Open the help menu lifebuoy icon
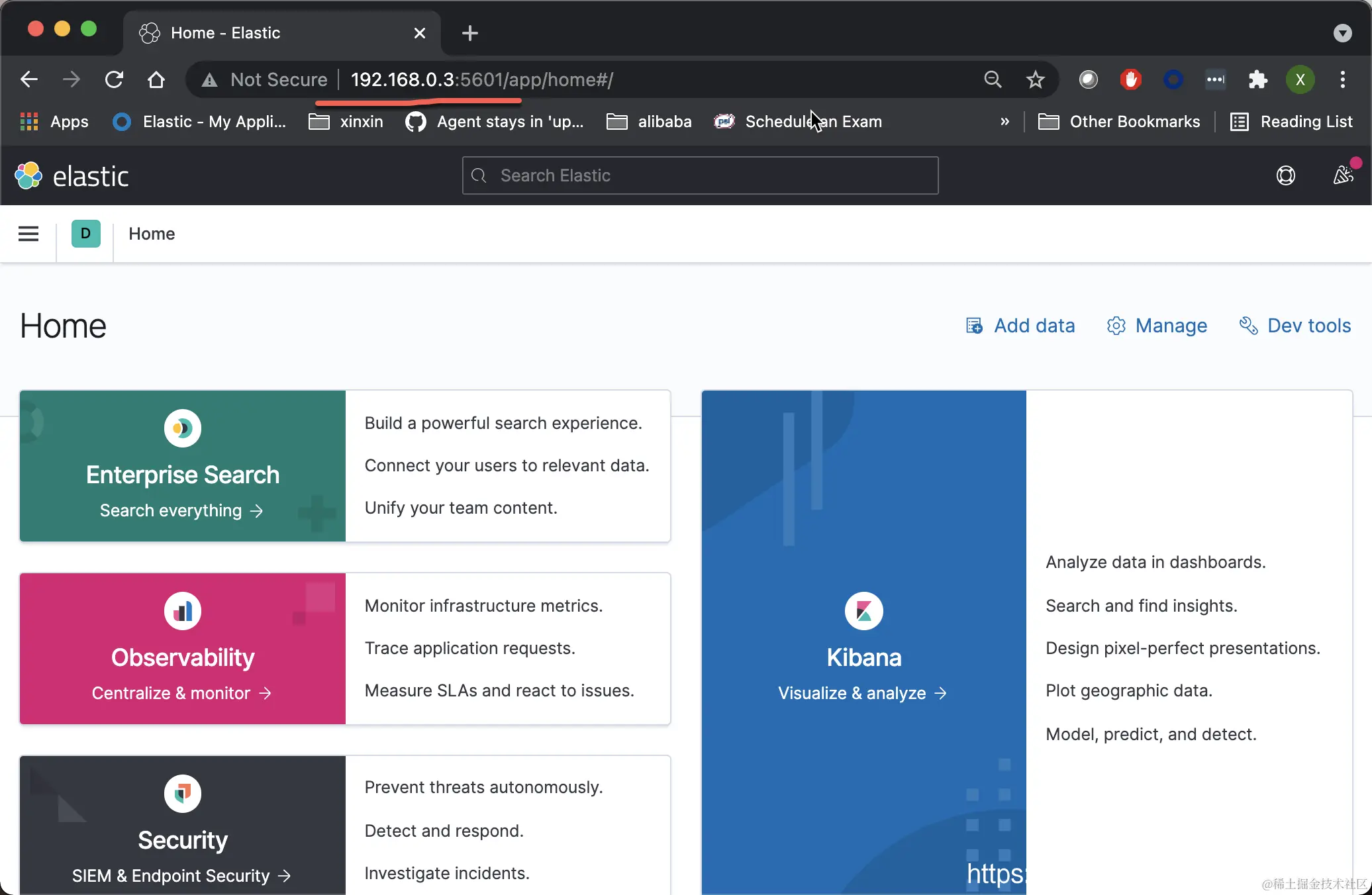Image resolution: width=1372 pixels, height=895 pixels. (x=1285, y=175)
